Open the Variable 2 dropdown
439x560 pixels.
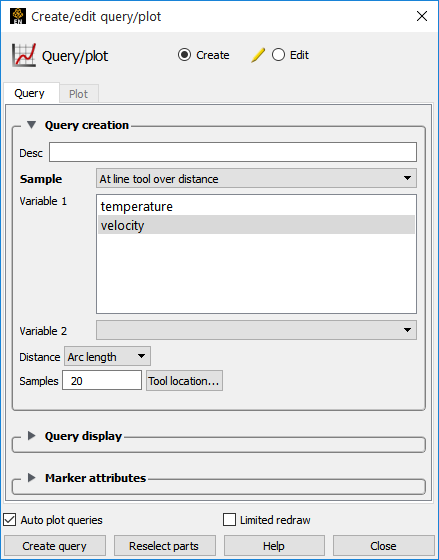(x=256, y=330)
